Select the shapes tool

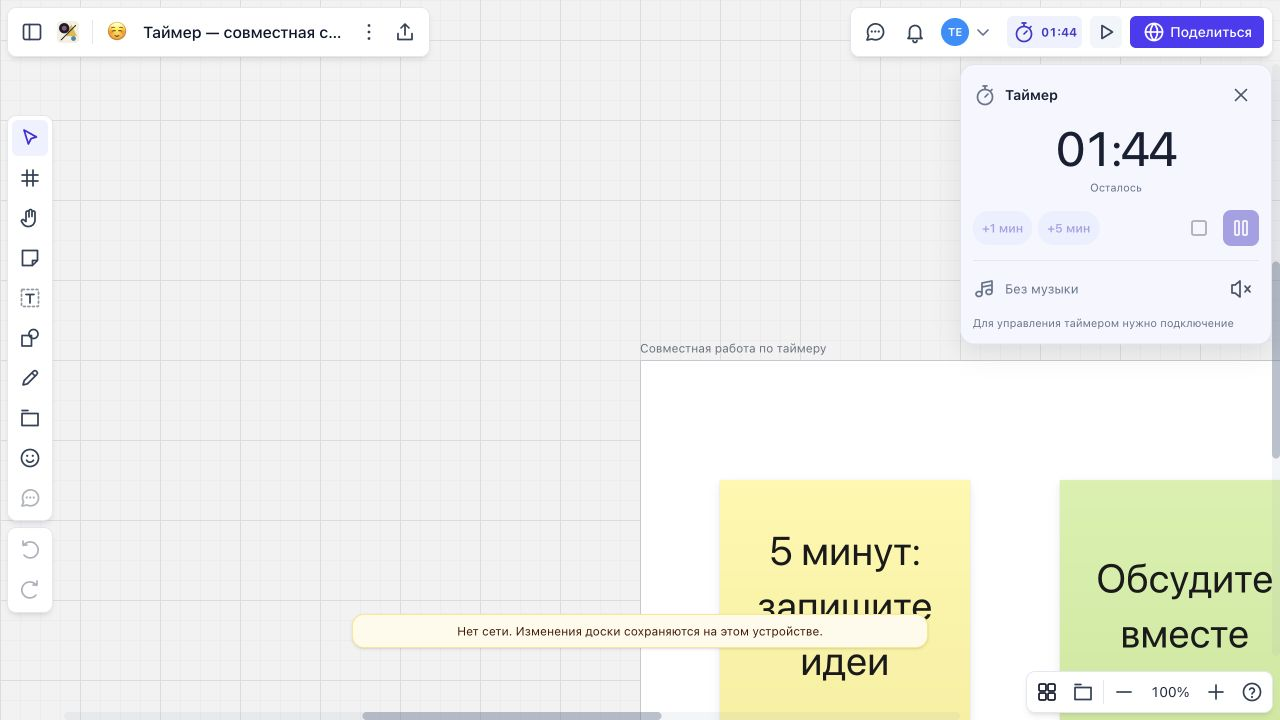30,338
